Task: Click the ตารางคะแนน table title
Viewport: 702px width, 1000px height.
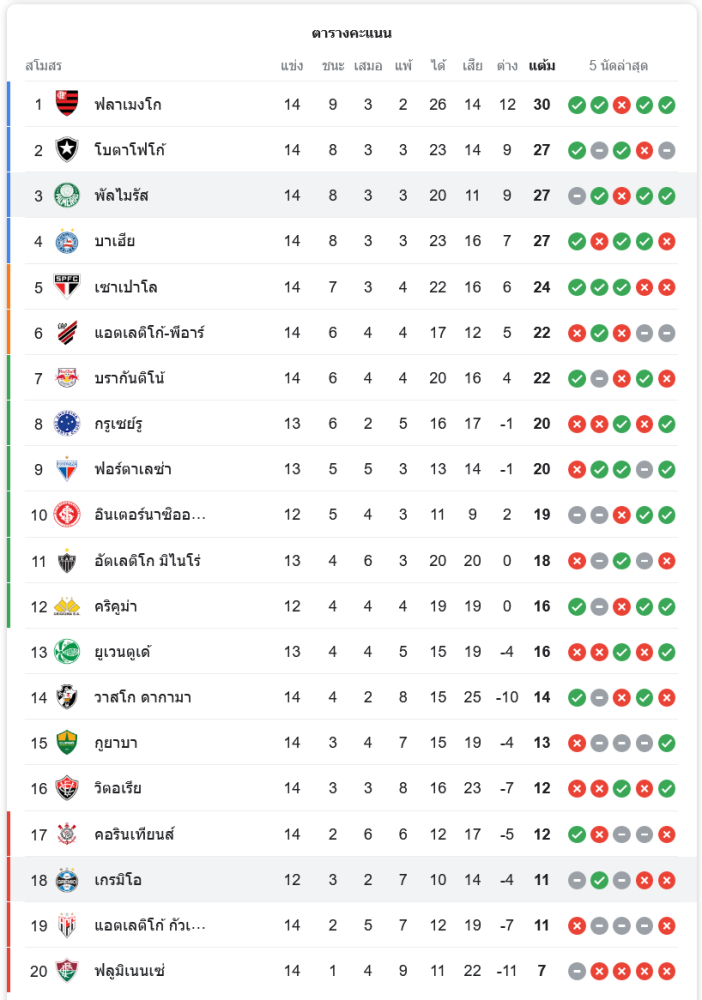Action: 351,33
